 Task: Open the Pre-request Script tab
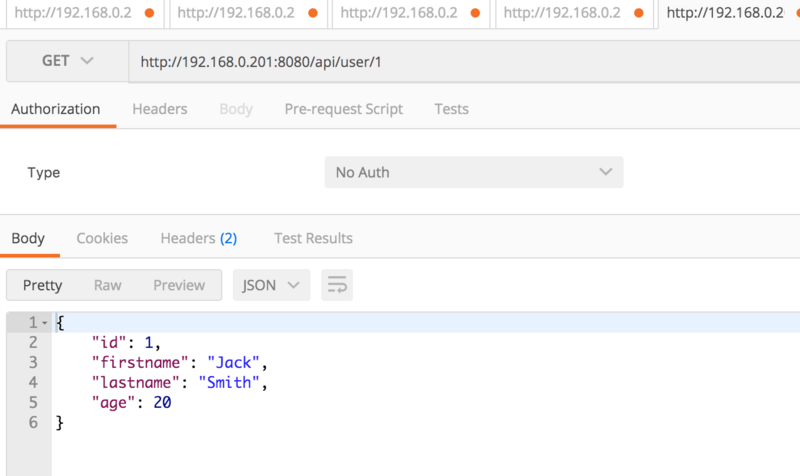tap(343, 109)
